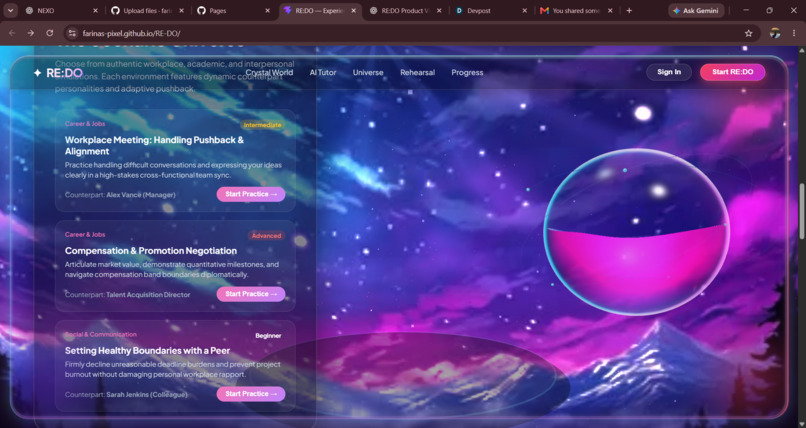This screenshot has width=806, height=428.
Task: Start Practice for Compensation & Promotion Negotiation
Action: (x=251, y=294)
